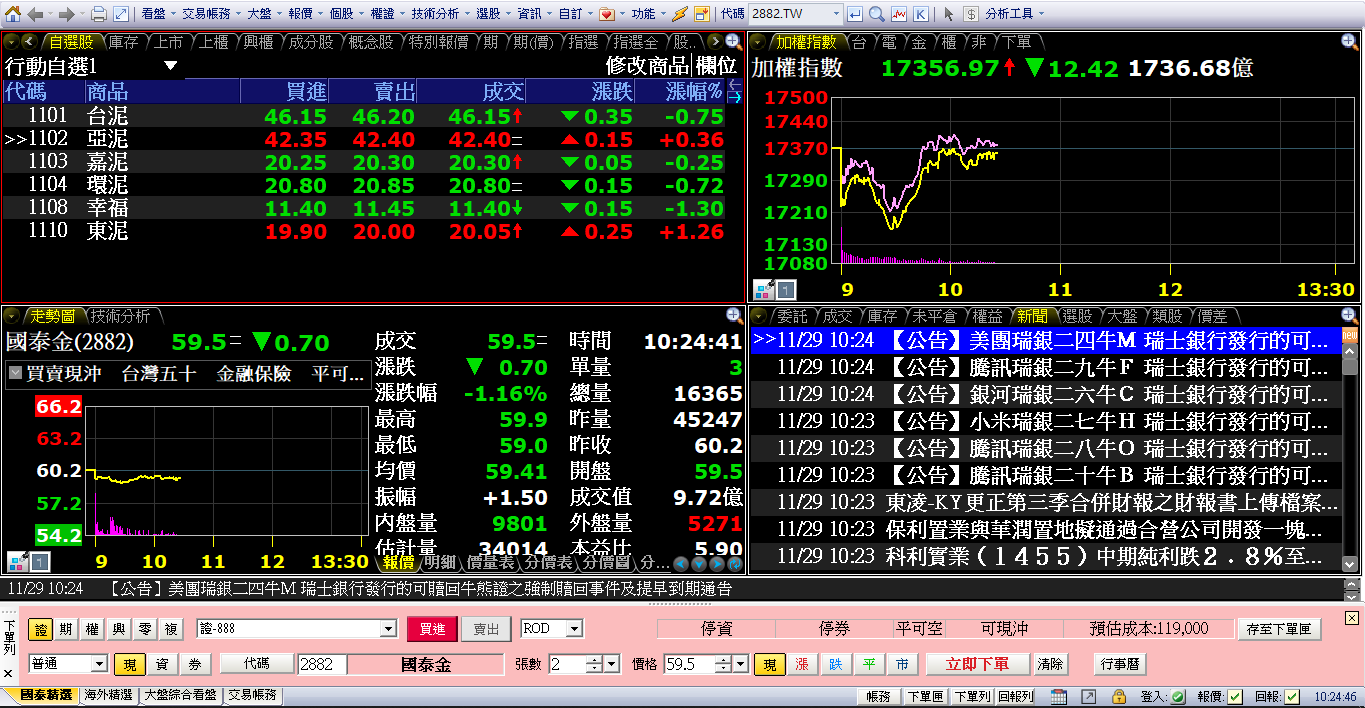Click the magnifier search icon beside the stock code box
1365x708 pixels.
pyautogui.click(x=876, y=14)
